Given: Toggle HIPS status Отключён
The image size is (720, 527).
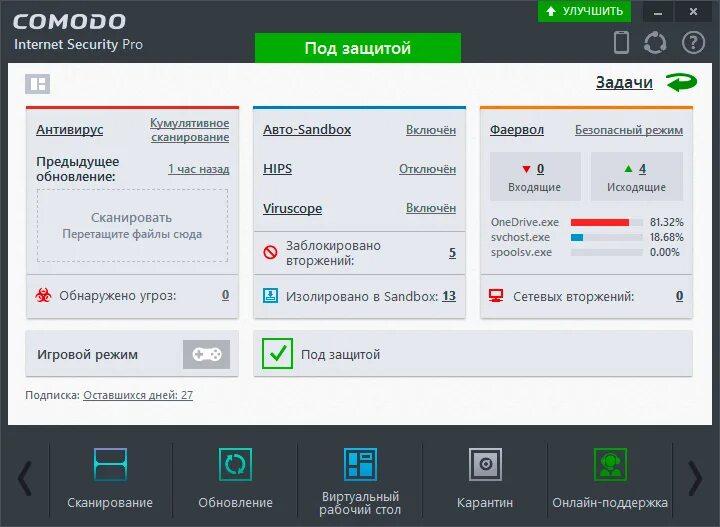Looking at the screenshot, I should click(x=428, y=169).
